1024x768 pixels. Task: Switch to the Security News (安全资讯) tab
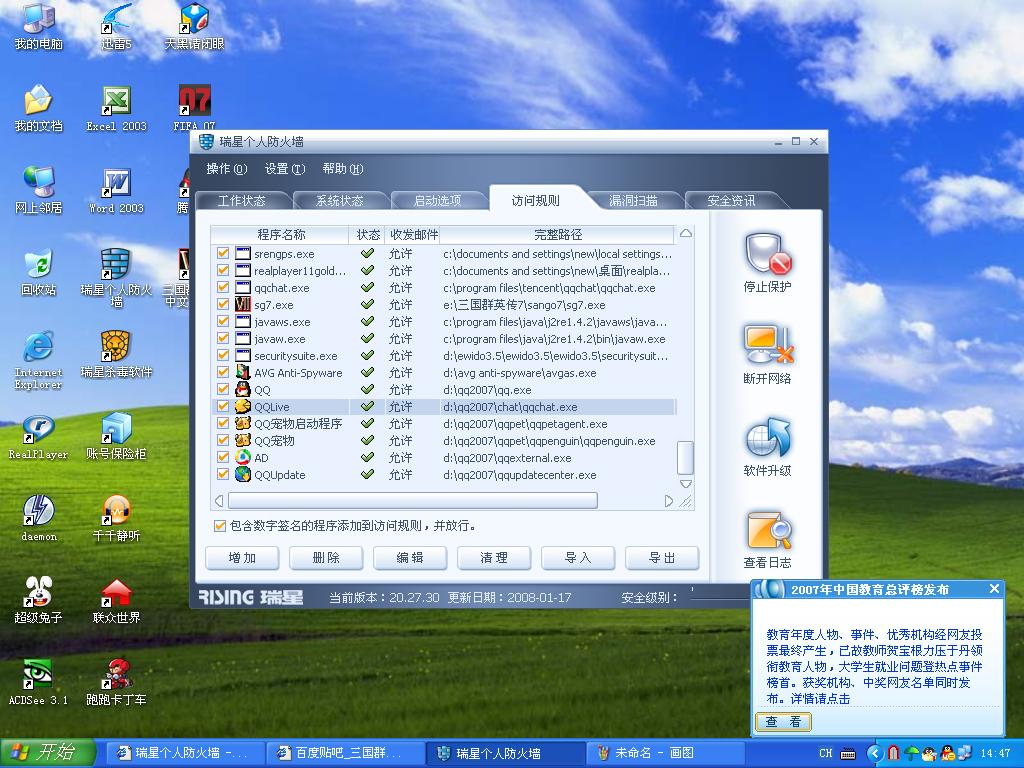click(x=731, y=200)
